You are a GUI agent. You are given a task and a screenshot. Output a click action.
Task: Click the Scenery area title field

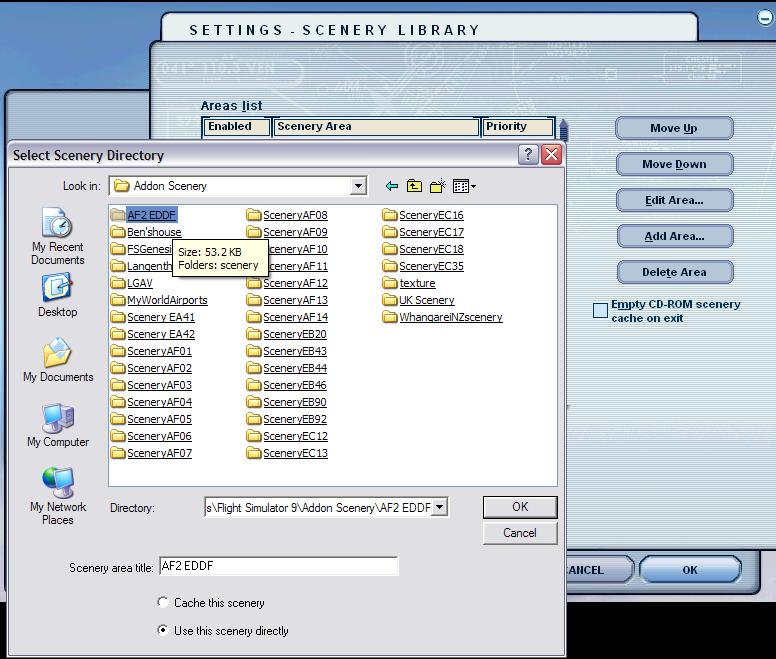tap(278, 567)
